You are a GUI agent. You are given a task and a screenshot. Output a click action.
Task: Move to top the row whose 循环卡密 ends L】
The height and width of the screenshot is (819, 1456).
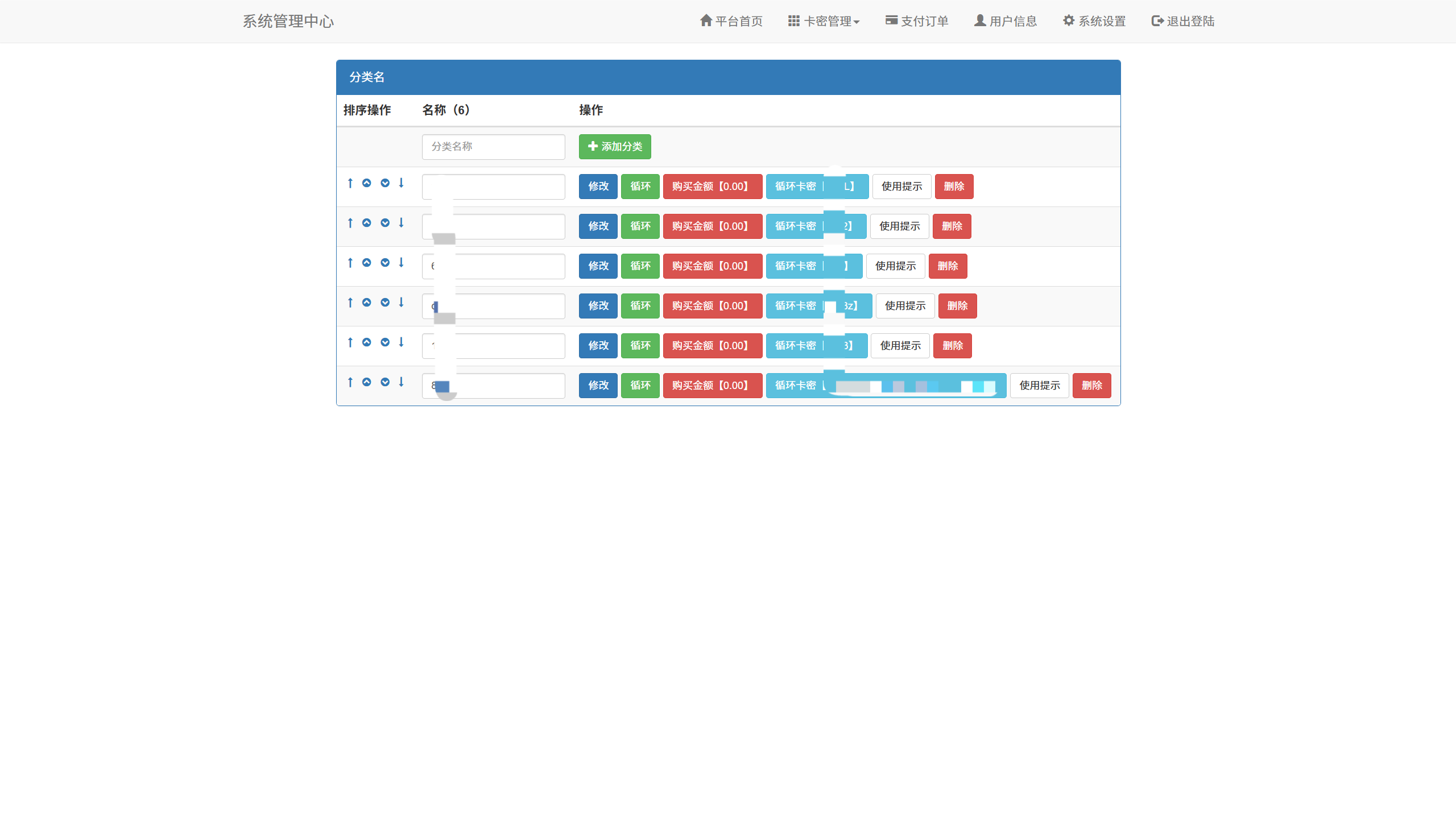(x=350, y=183)
